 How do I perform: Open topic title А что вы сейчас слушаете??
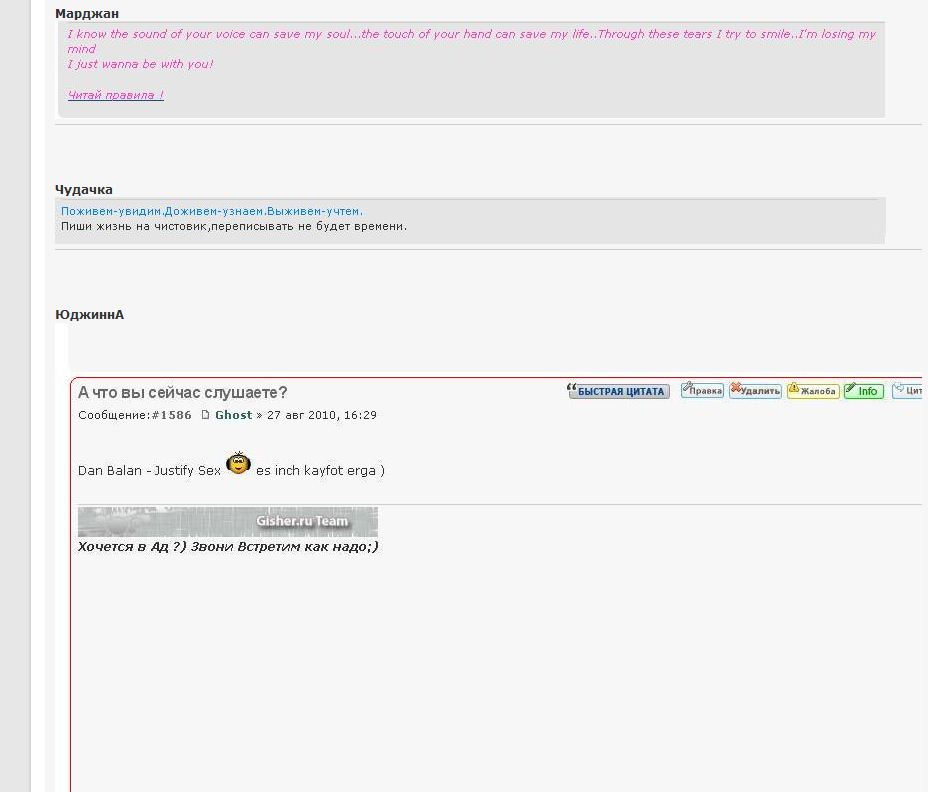182,392
